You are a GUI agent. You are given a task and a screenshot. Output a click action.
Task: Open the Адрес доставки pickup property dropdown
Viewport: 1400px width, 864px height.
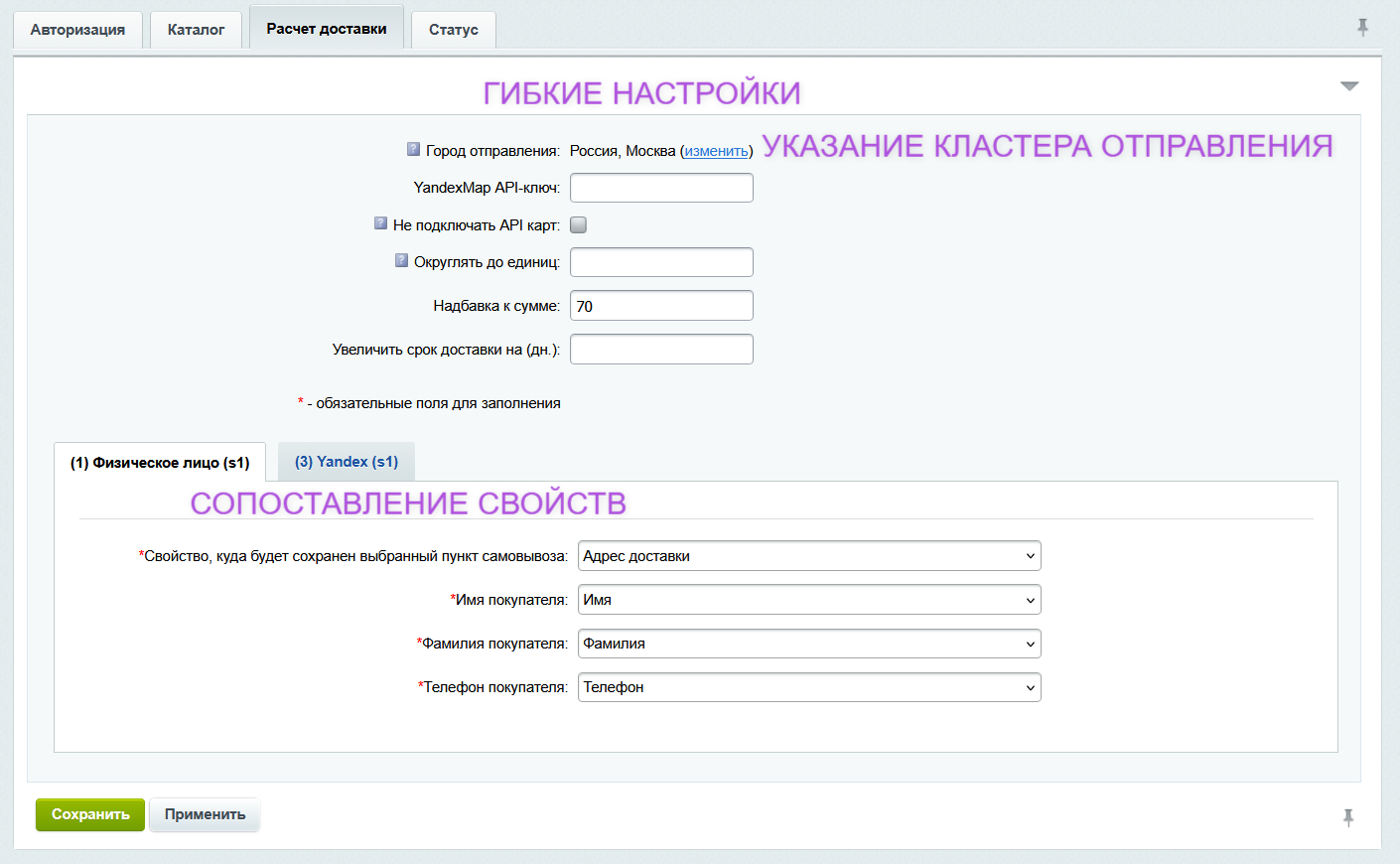809,556
